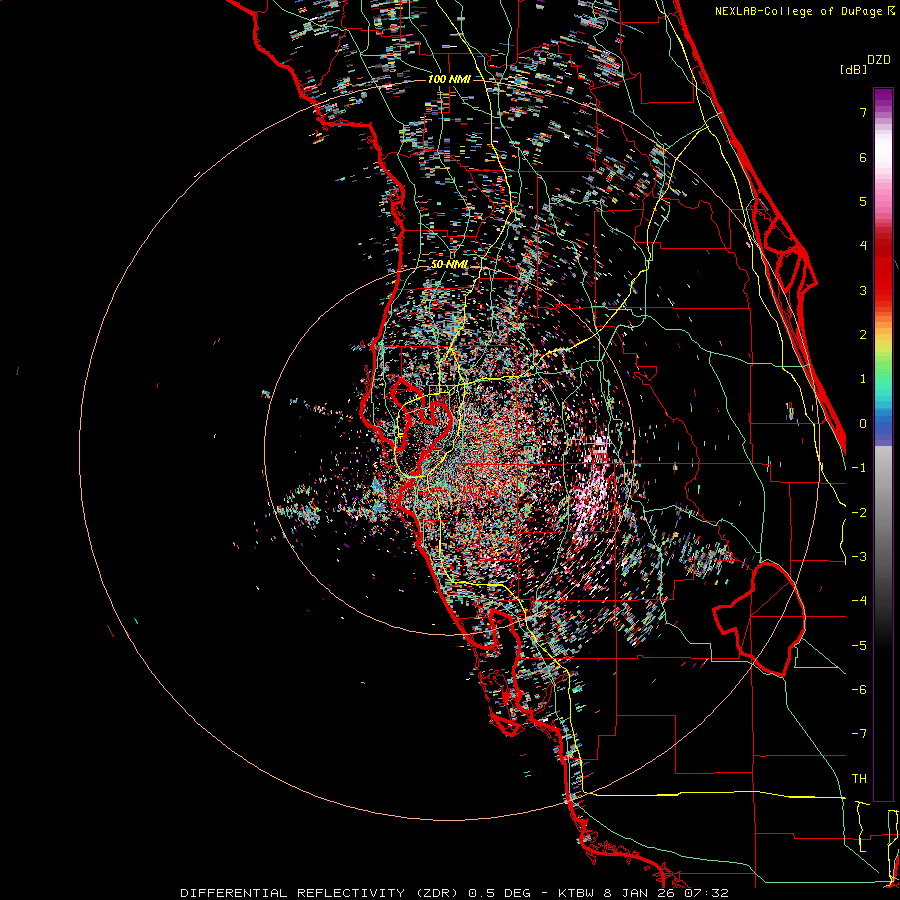Click the [dB] unit label
Screen dimensions: 900x900
tap(853, 69)
